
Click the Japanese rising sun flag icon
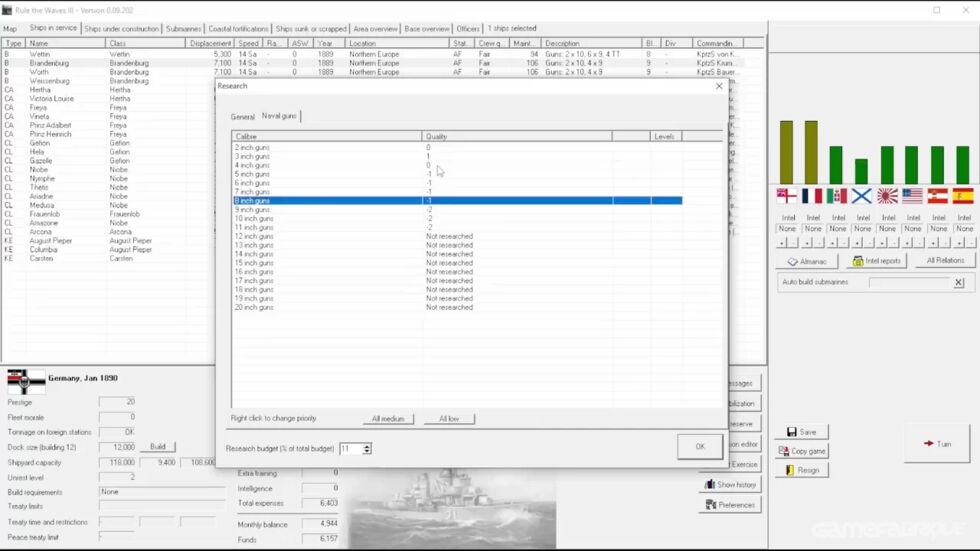click(887, 196)
